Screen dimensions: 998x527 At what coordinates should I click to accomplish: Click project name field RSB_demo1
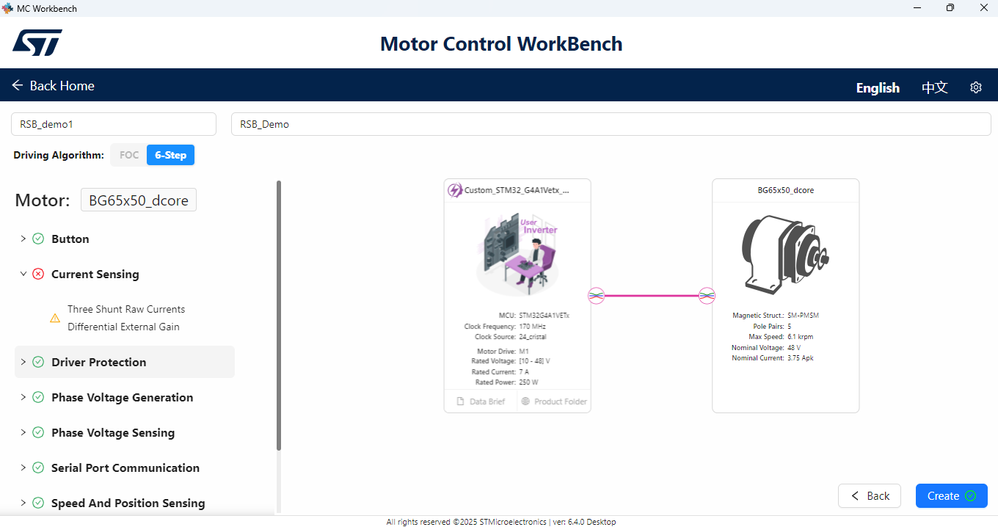113,124
